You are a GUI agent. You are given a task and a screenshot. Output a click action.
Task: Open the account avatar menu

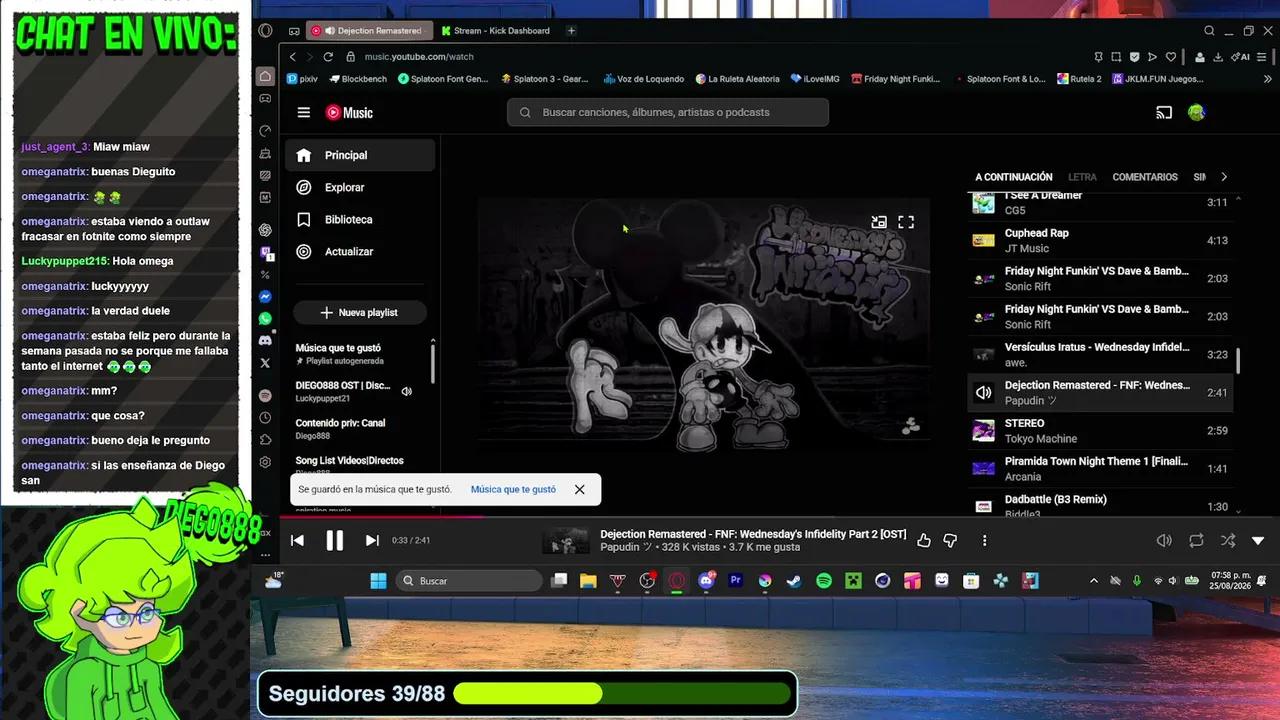[1196, 113]
